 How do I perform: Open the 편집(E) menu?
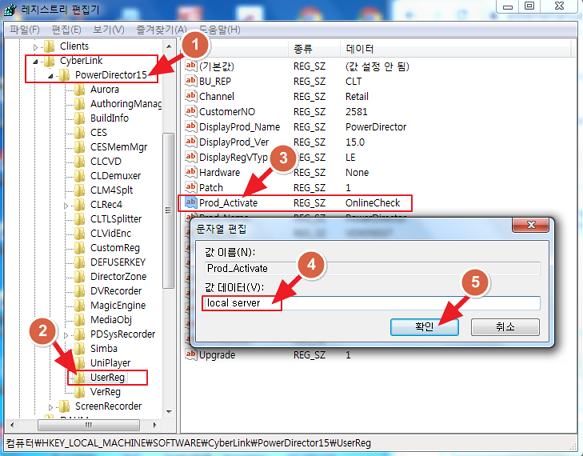coord(66,29)
